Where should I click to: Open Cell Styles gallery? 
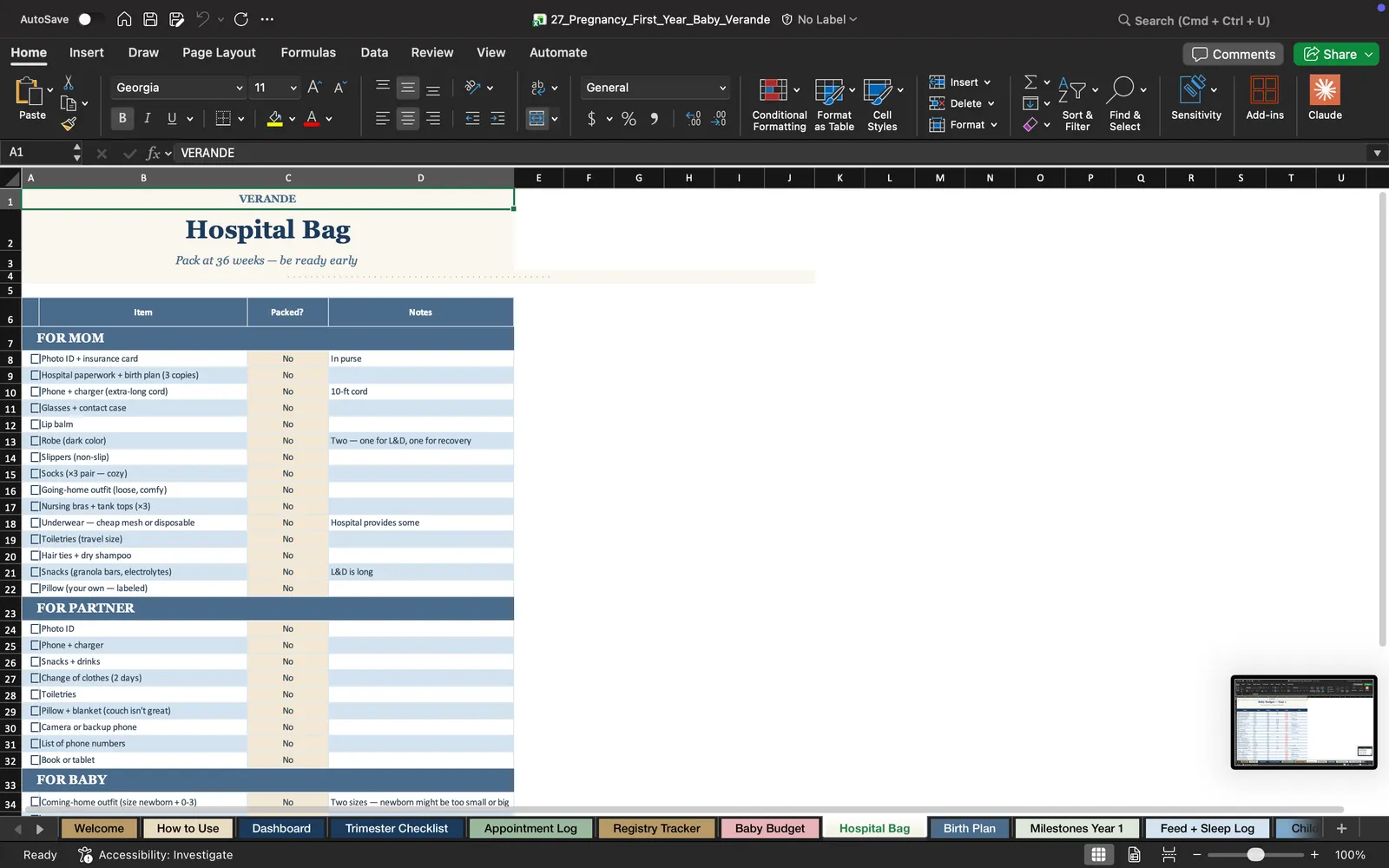883,103
